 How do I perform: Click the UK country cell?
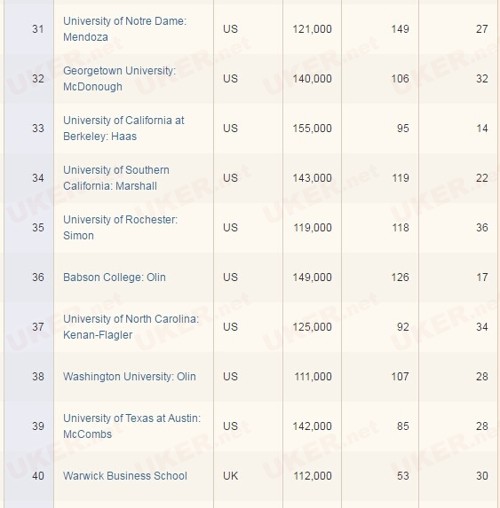(x=248, y=476)
